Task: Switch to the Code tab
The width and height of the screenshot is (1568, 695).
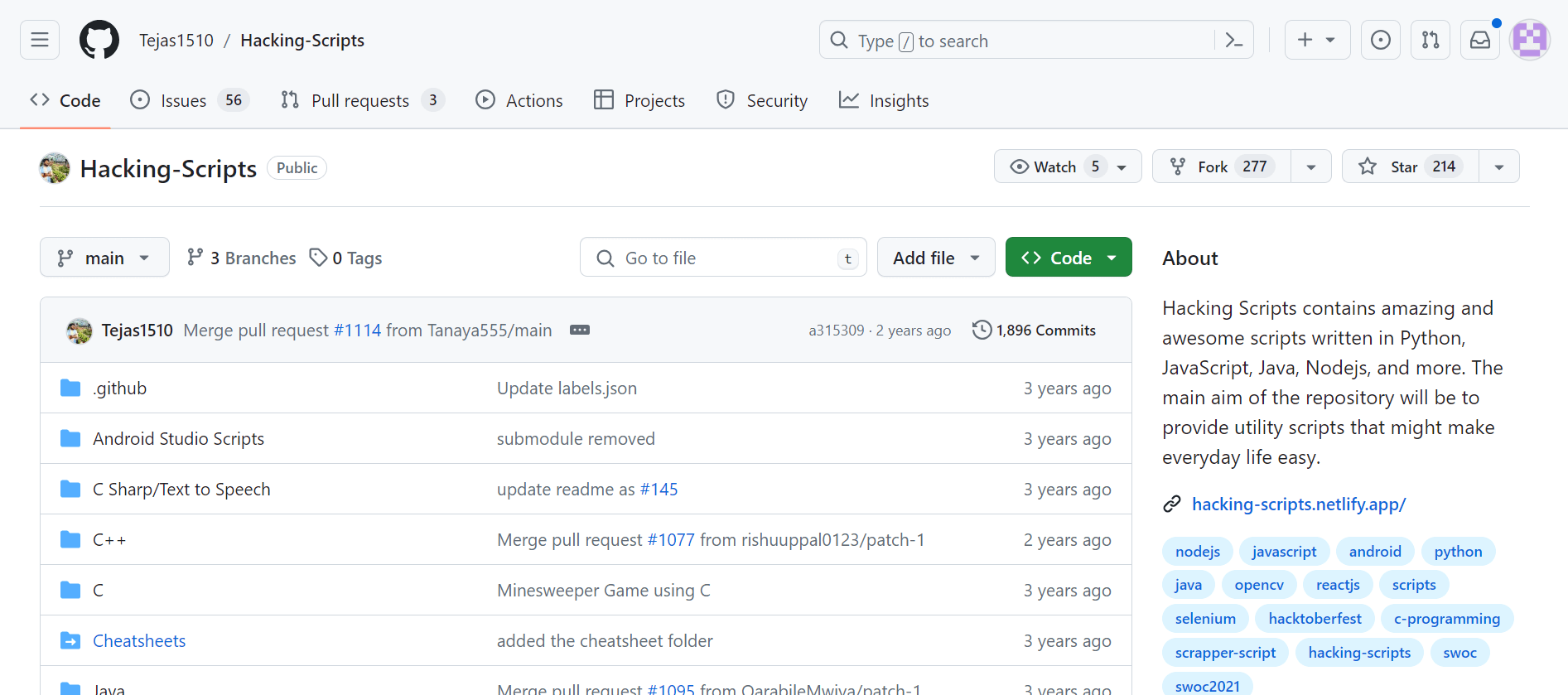Action: click(x=65, y=100)
